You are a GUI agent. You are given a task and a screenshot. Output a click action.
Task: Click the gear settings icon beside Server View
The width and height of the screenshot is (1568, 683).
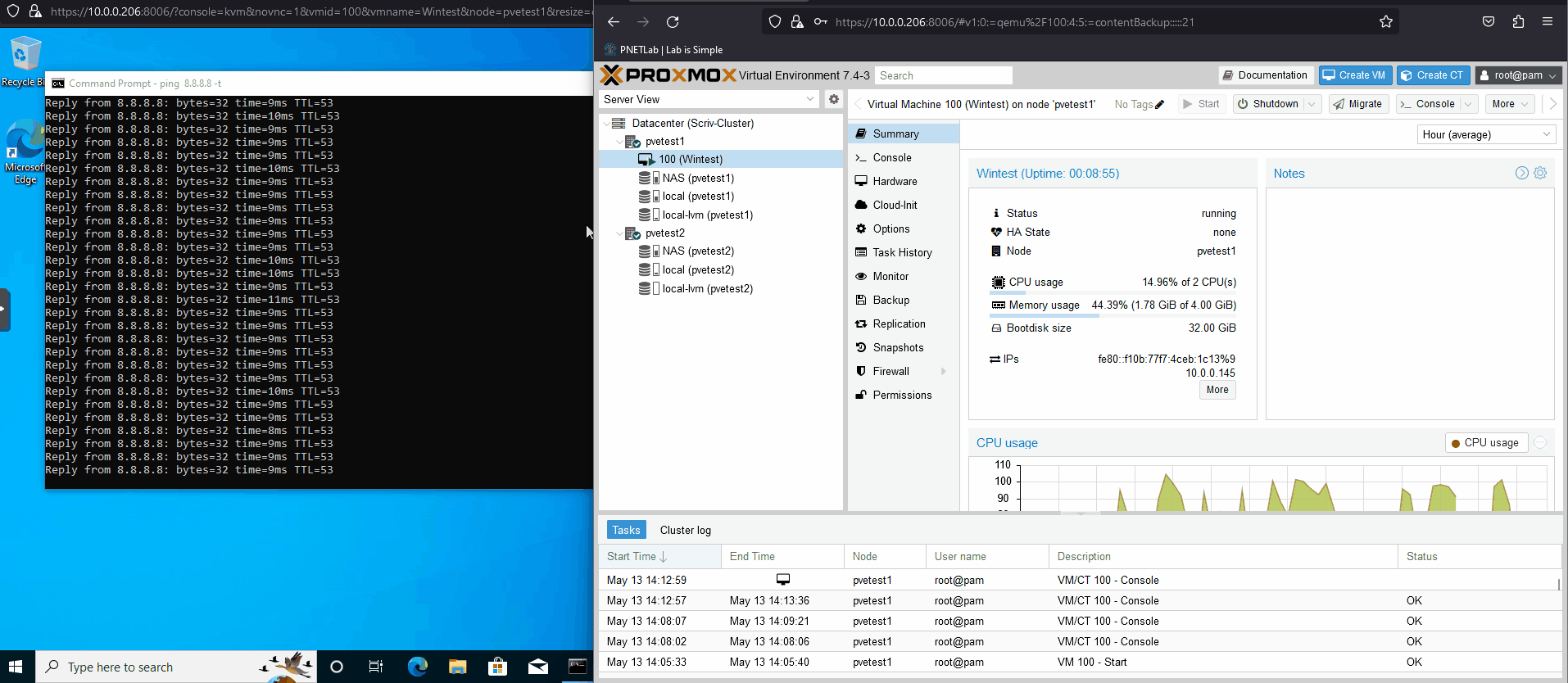[x=834, y=99]
